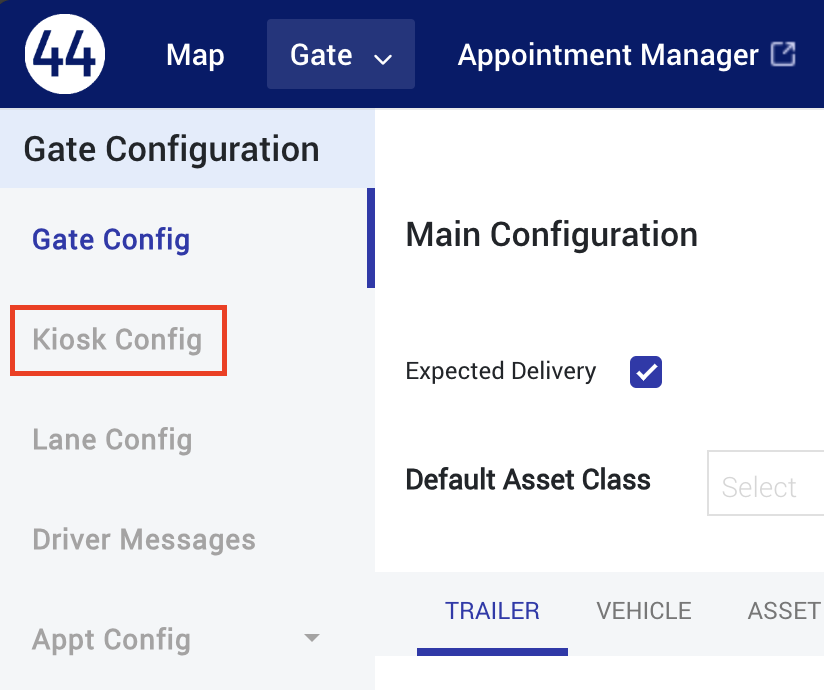Click the project44 logo icon
The height and width of the screenshot is (690, 824).
pos(64,54)
